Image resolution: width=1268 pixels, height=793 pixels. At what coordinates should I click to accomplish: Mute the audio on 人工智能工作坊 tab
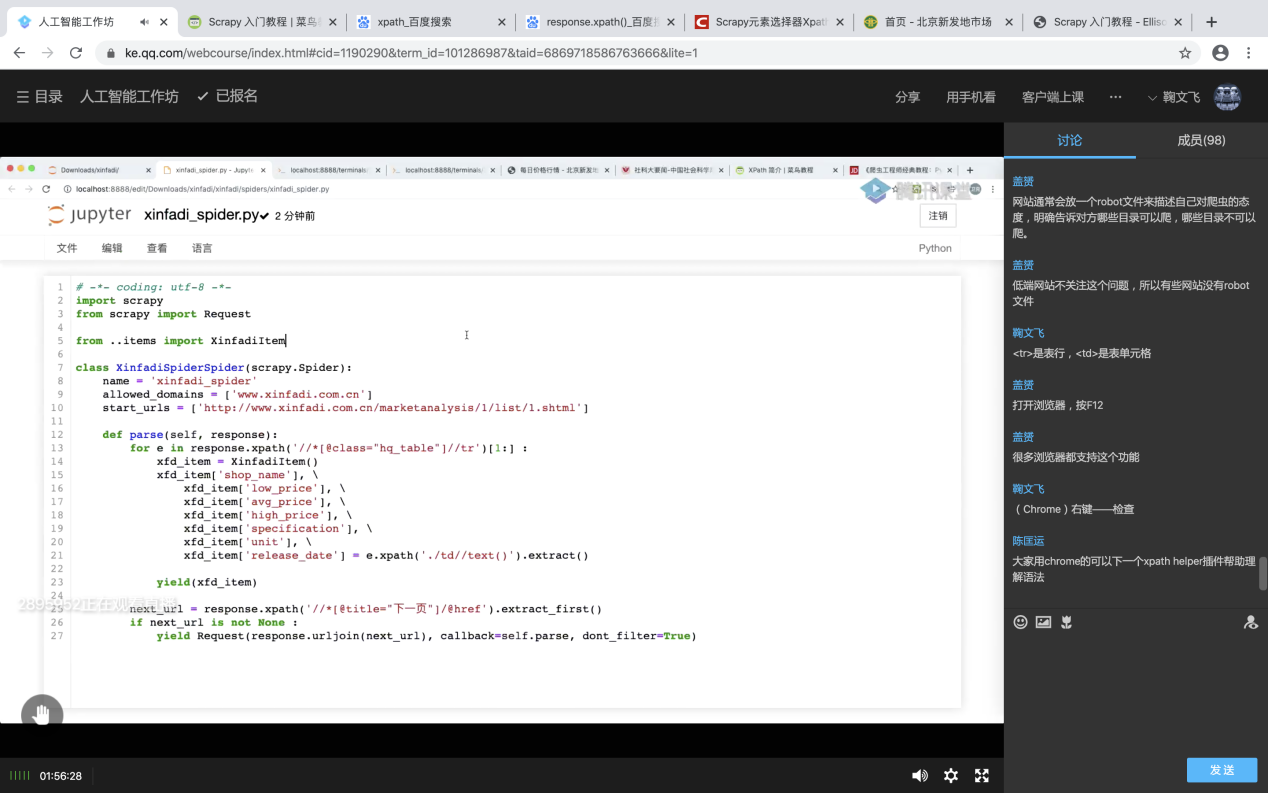pyautogui.click(x=145, y=22)
